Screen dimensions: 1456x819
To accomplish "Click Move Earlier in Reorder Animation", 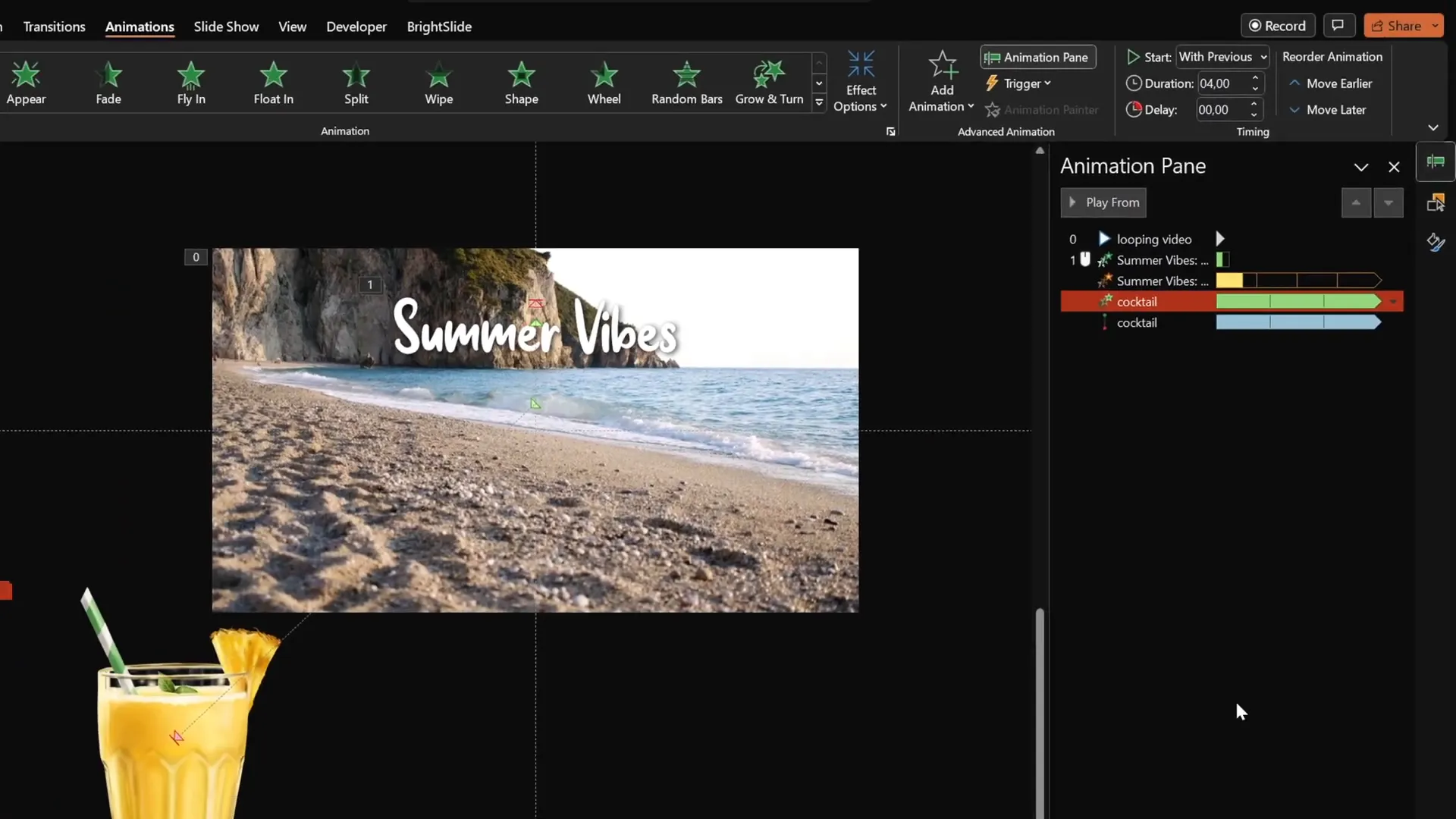I will [x=1330, y=83].
